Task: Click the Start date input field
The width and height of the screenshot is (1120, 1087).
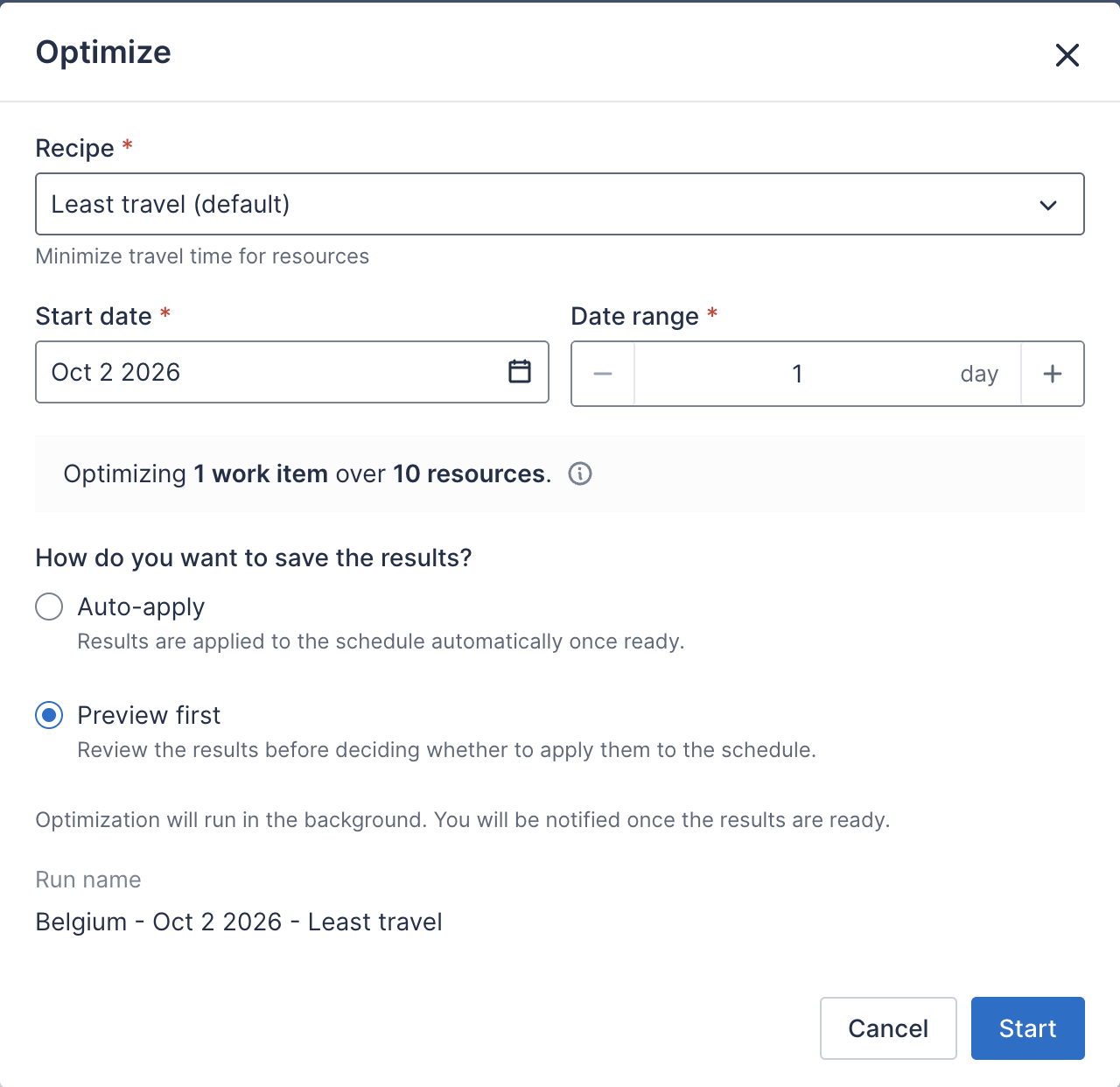Action: pos(292,372)
